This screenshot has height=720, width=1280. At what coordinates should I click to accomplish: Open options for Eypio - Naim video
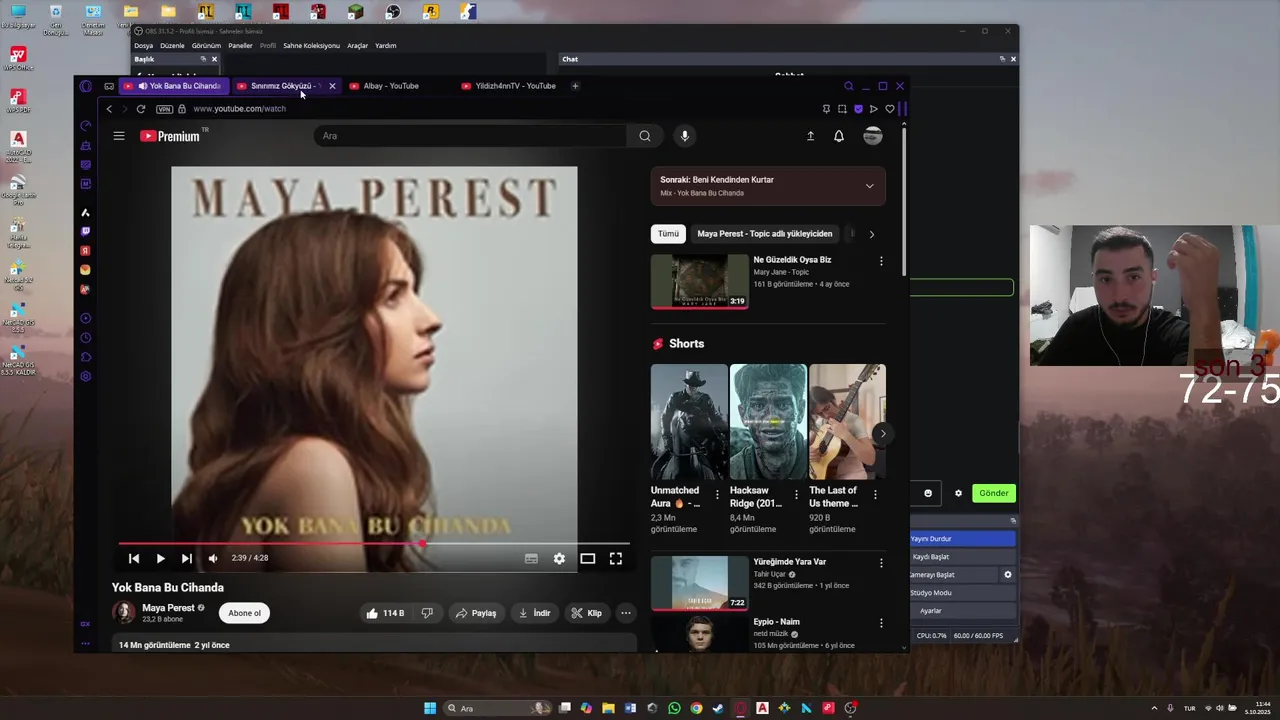click(x=881, y=623)
